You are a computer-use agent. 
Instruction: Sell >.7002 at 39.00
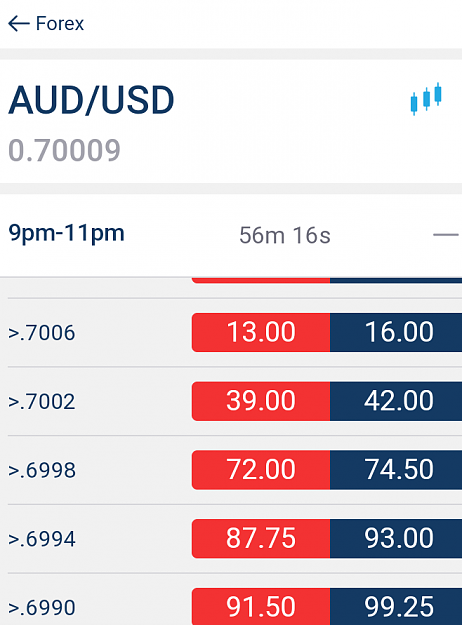(261, 401)
